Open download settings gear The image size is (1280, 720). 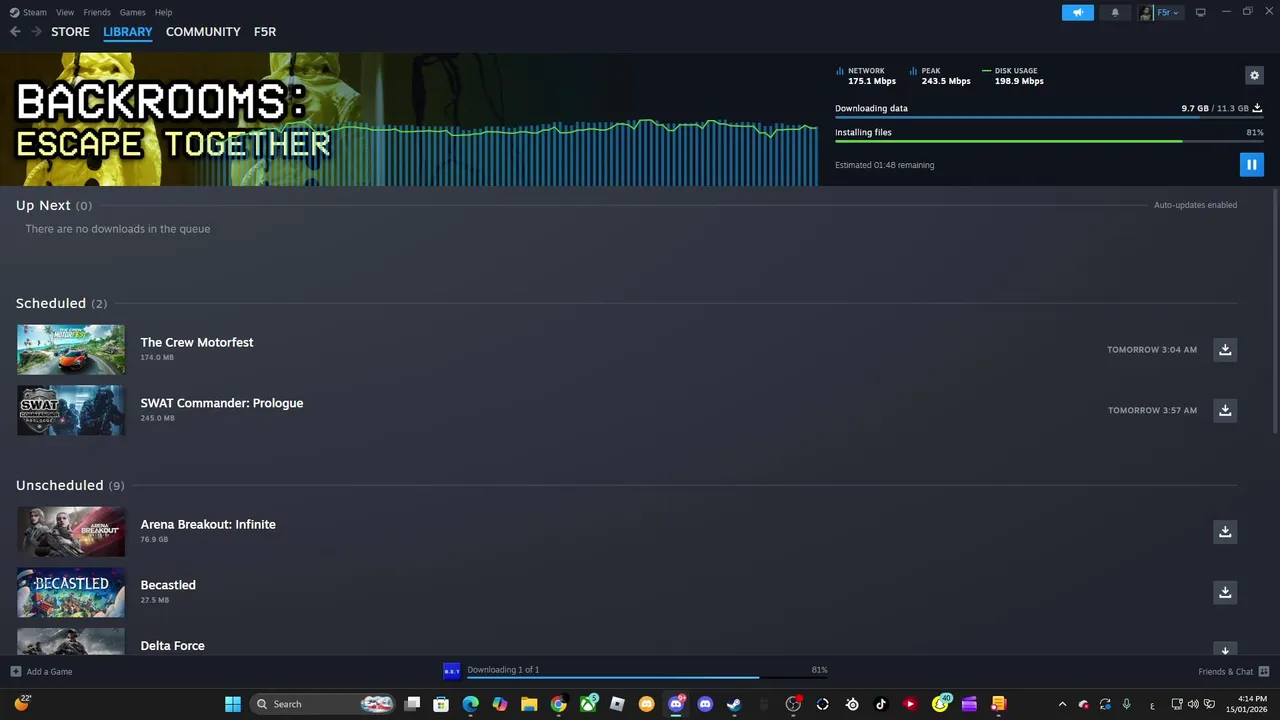pos(1254,75)
